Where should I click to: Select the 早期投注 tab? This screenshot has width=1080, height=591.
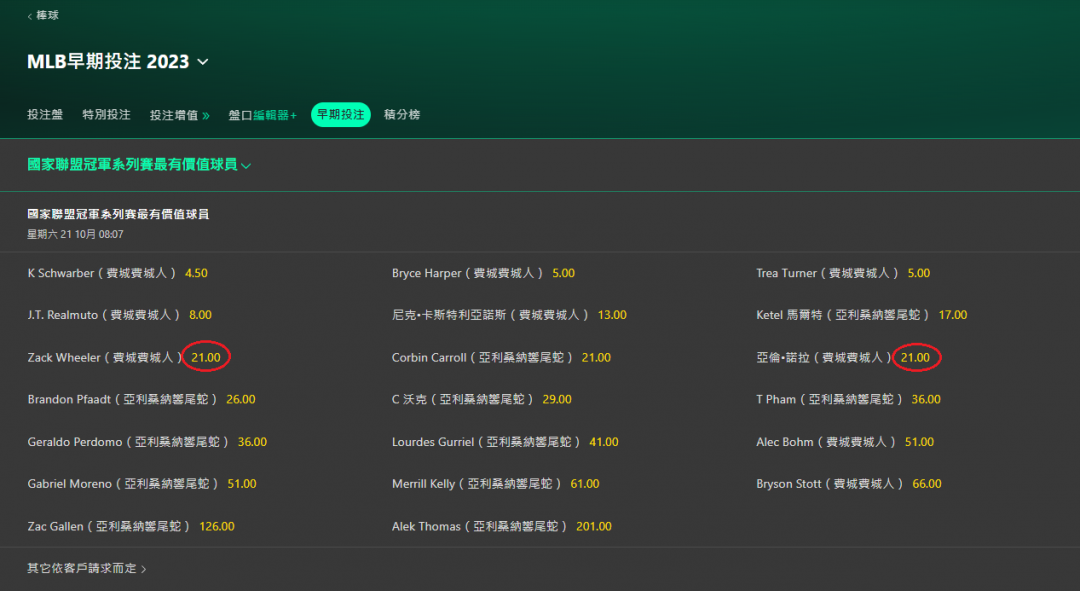tap(340, 114)
